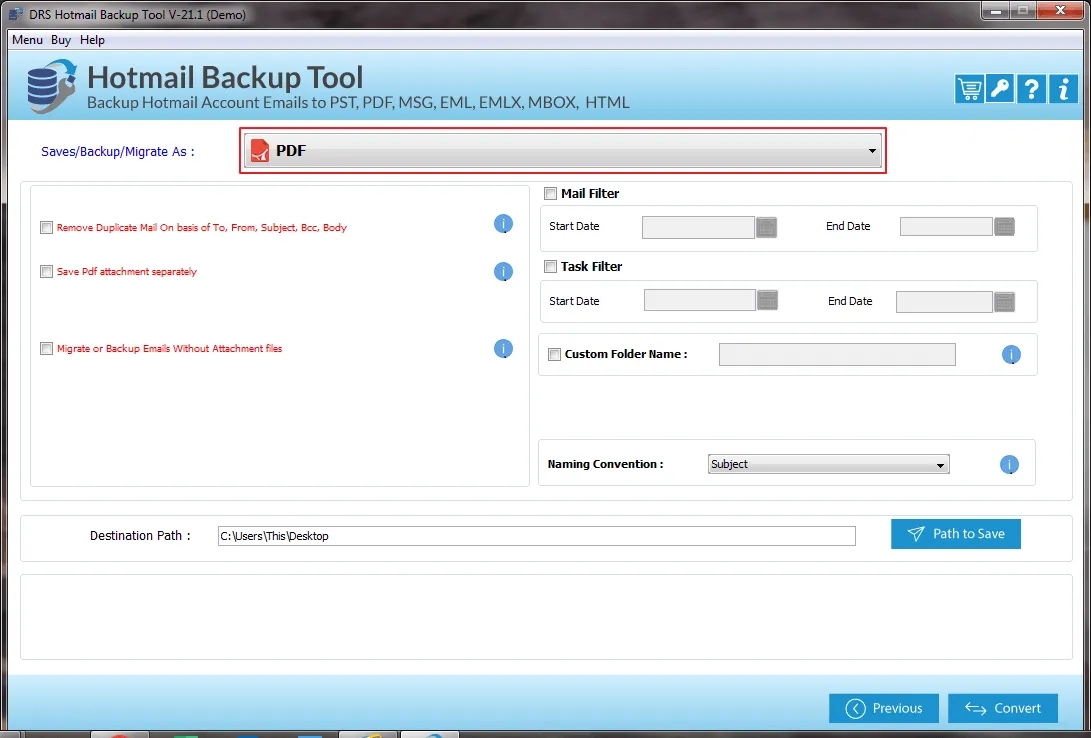Viewport: 1091px width, 738px height.
Task: Click the window title bar app icon
Action: (15, 14)
